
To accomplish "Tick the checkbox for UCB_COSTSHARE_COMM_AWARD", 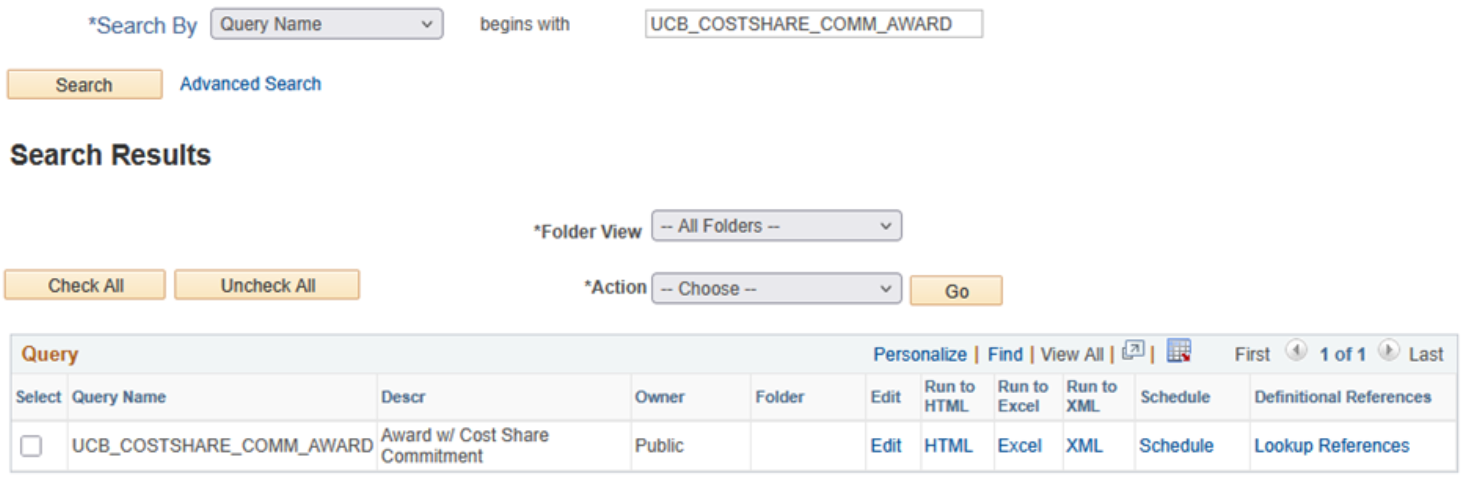I will click(32, 446).
